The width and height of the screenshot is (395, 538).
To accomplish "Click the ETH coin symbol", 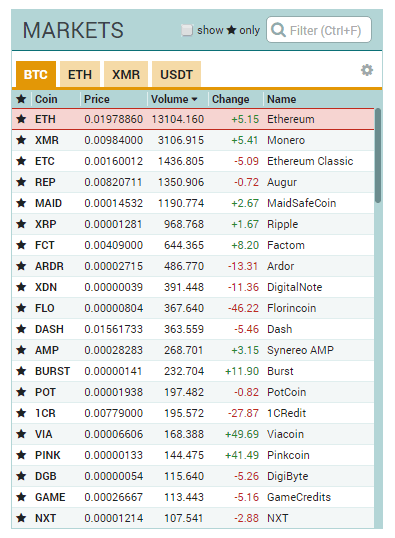I will pyautogui.click(x=45, y=119).
